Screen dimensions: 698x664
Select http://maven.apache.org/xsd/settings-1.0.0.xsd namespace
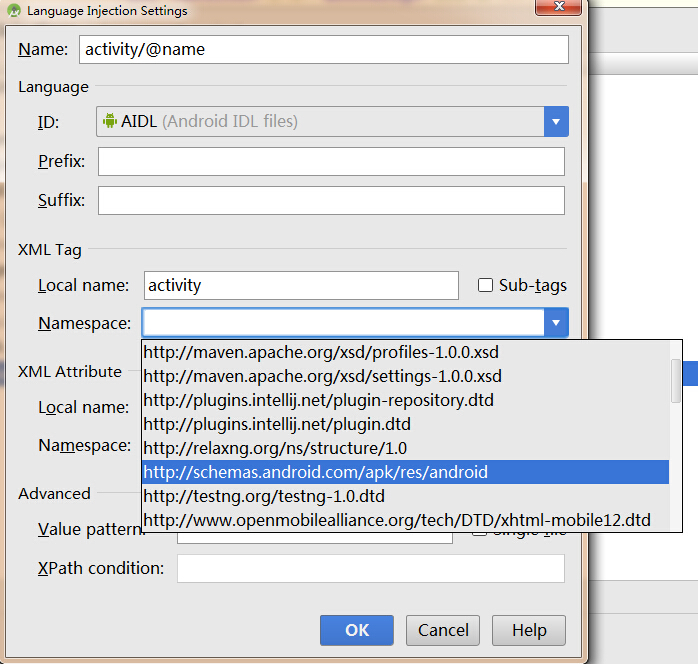click(x=406, y=377)
